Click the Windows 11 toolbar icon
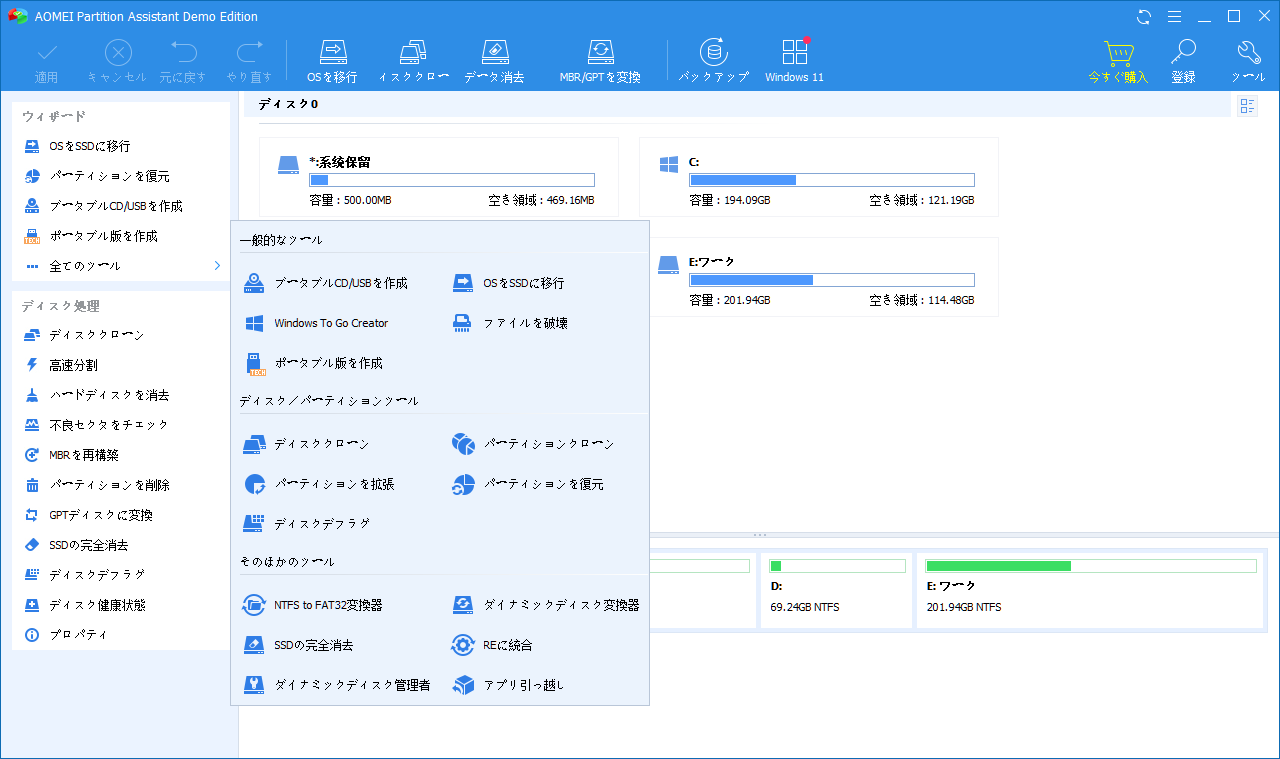 point(794,61)
